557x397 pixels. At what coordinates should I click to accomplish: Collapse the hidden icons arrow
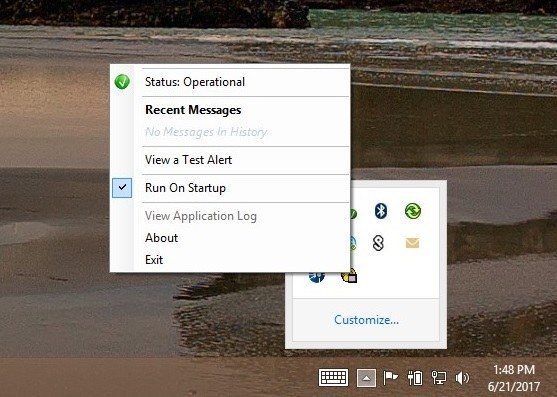[x=366, y=378]
